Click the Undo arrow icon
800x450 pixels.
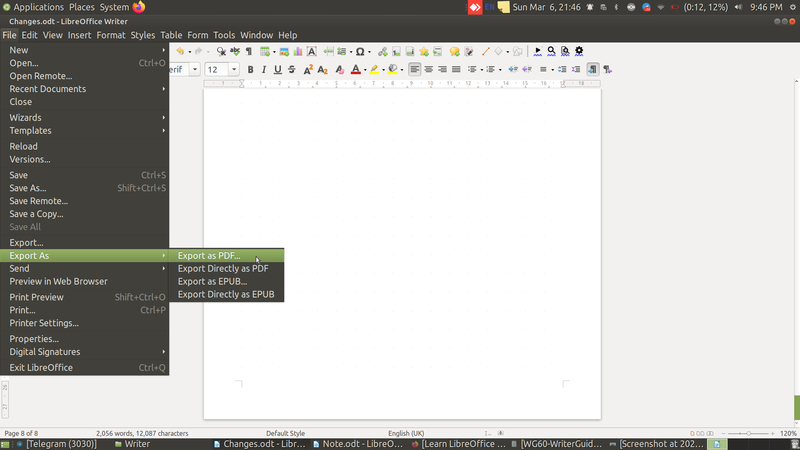pos(180,51)
